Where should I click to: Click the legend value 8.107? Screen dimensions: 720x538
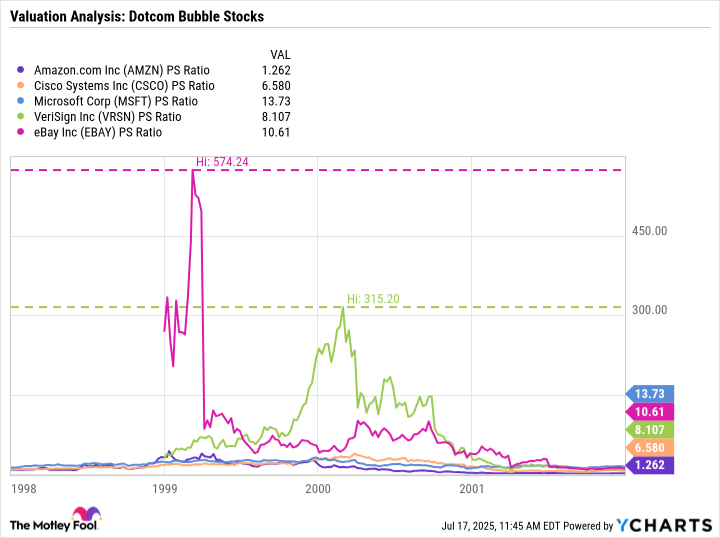(276, 117)
